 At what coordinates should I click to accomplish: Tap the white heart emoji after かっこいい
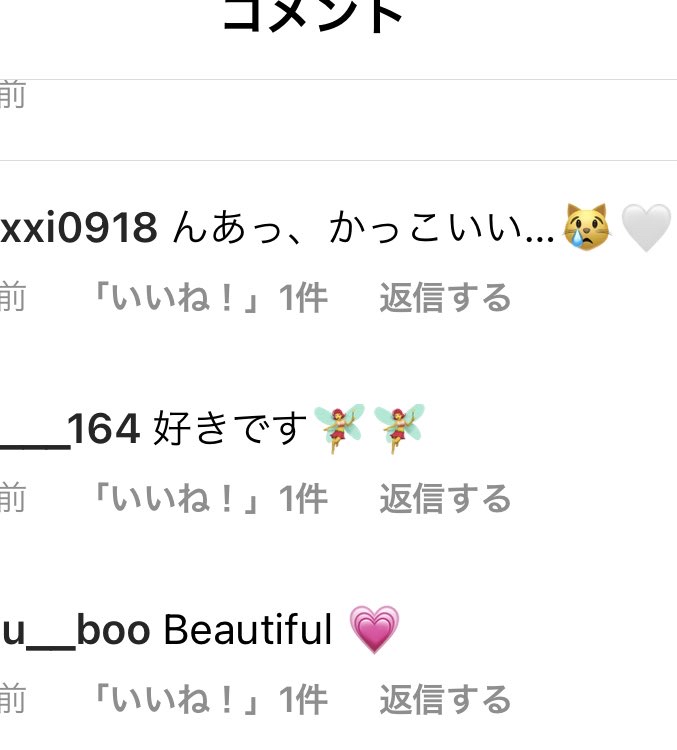646,228
